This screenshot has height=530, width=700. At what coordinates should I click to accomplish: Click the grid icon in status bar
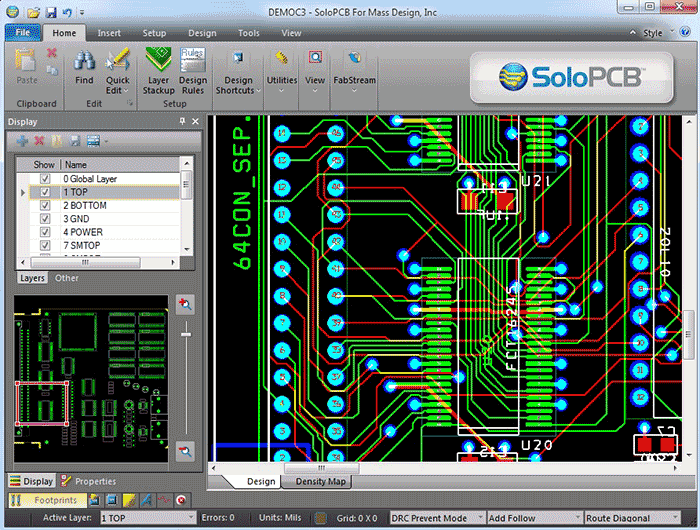coord(320,518)
